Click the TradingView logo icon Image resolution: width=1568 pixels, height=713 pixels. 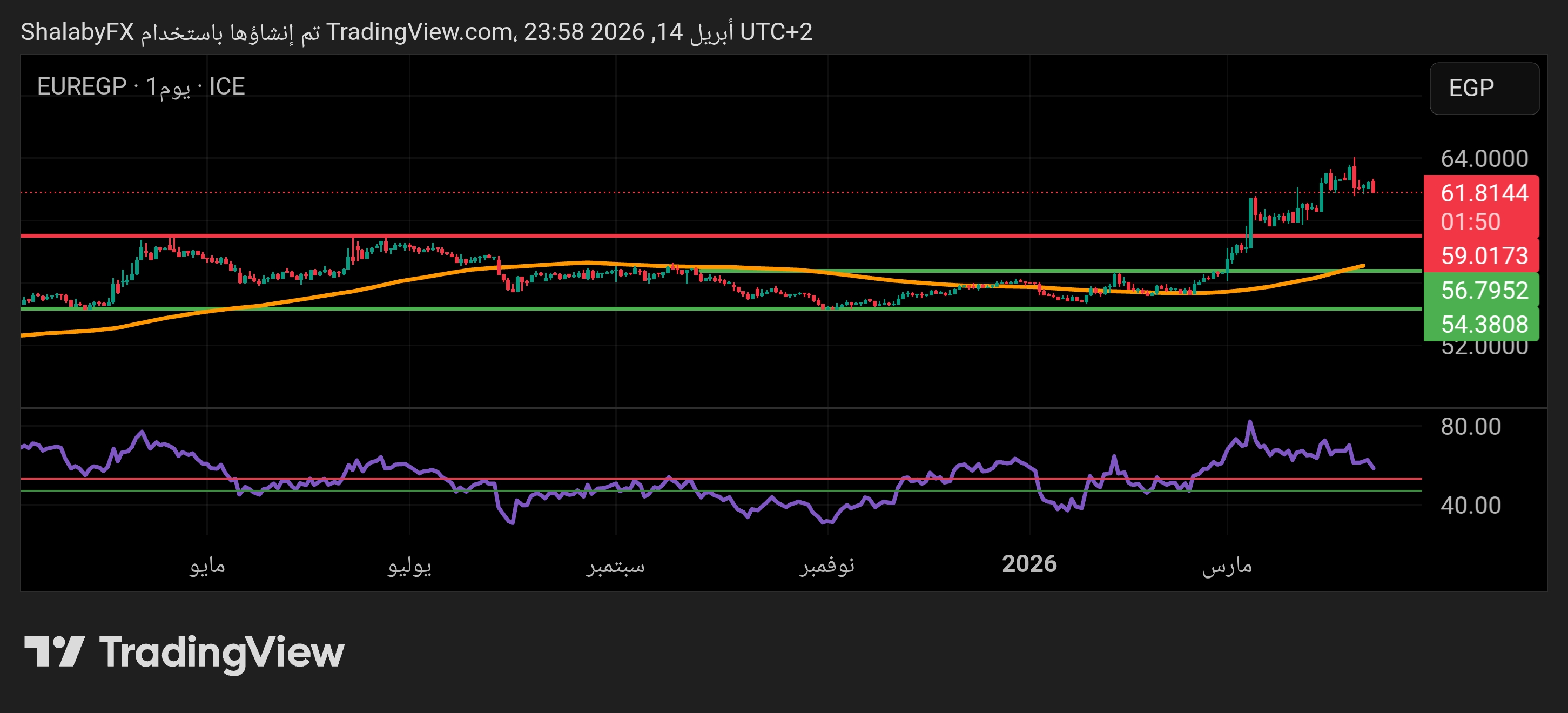[53, 651]
